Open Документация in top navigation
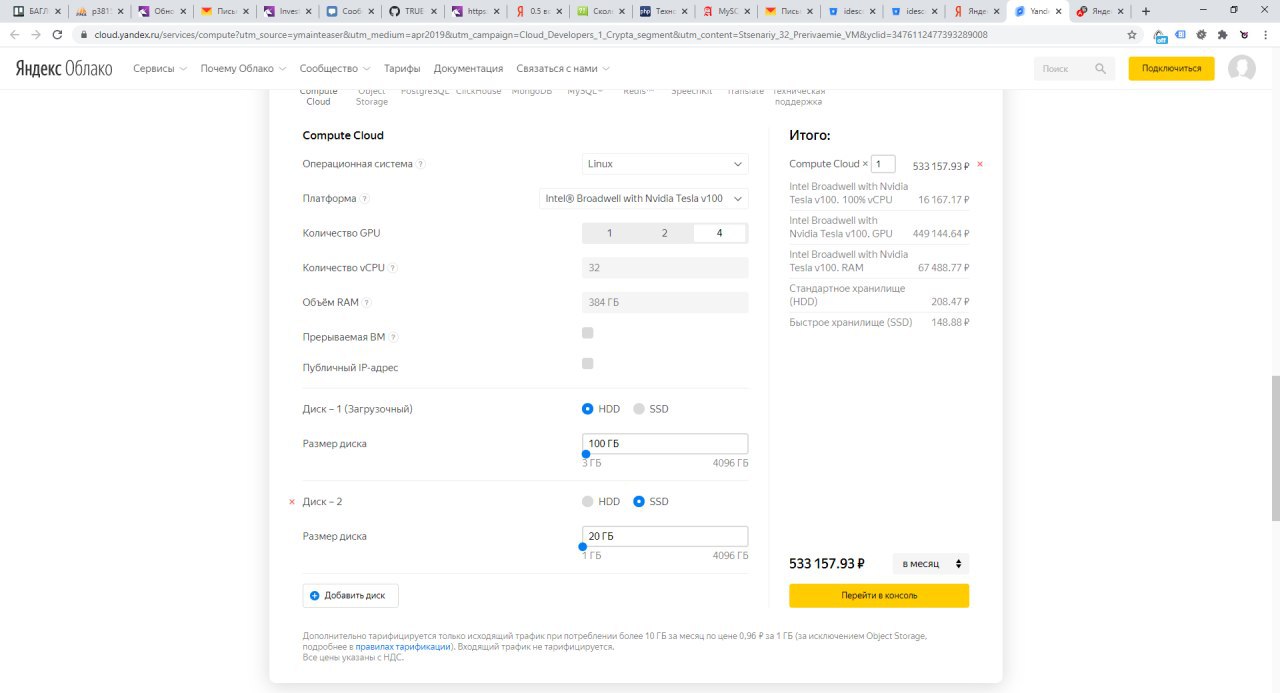1280x693 pixels. 468,69
